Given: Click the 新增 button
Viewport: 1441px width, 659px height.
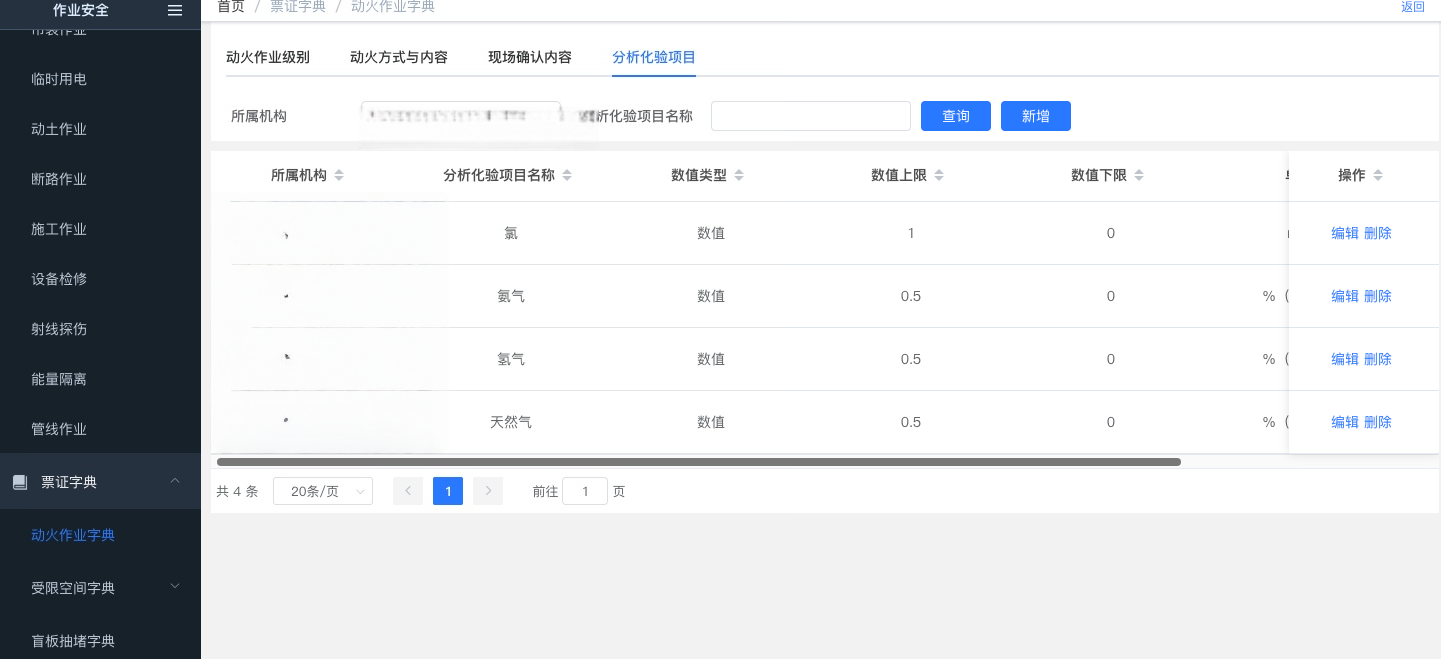Looking at the screenshot, I should tap(1036, 116).
